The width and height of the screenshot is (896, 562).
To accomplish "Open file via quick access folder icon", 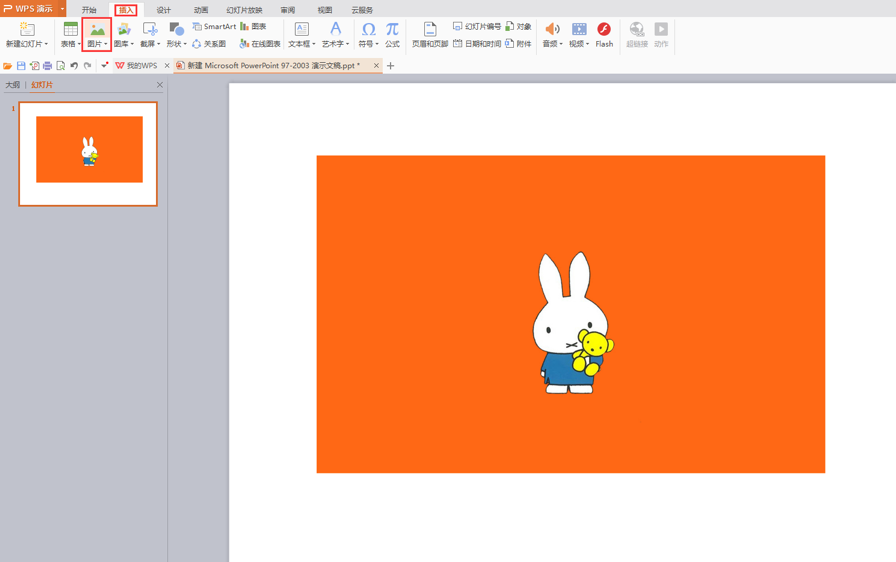I will (x=7, y=66).
